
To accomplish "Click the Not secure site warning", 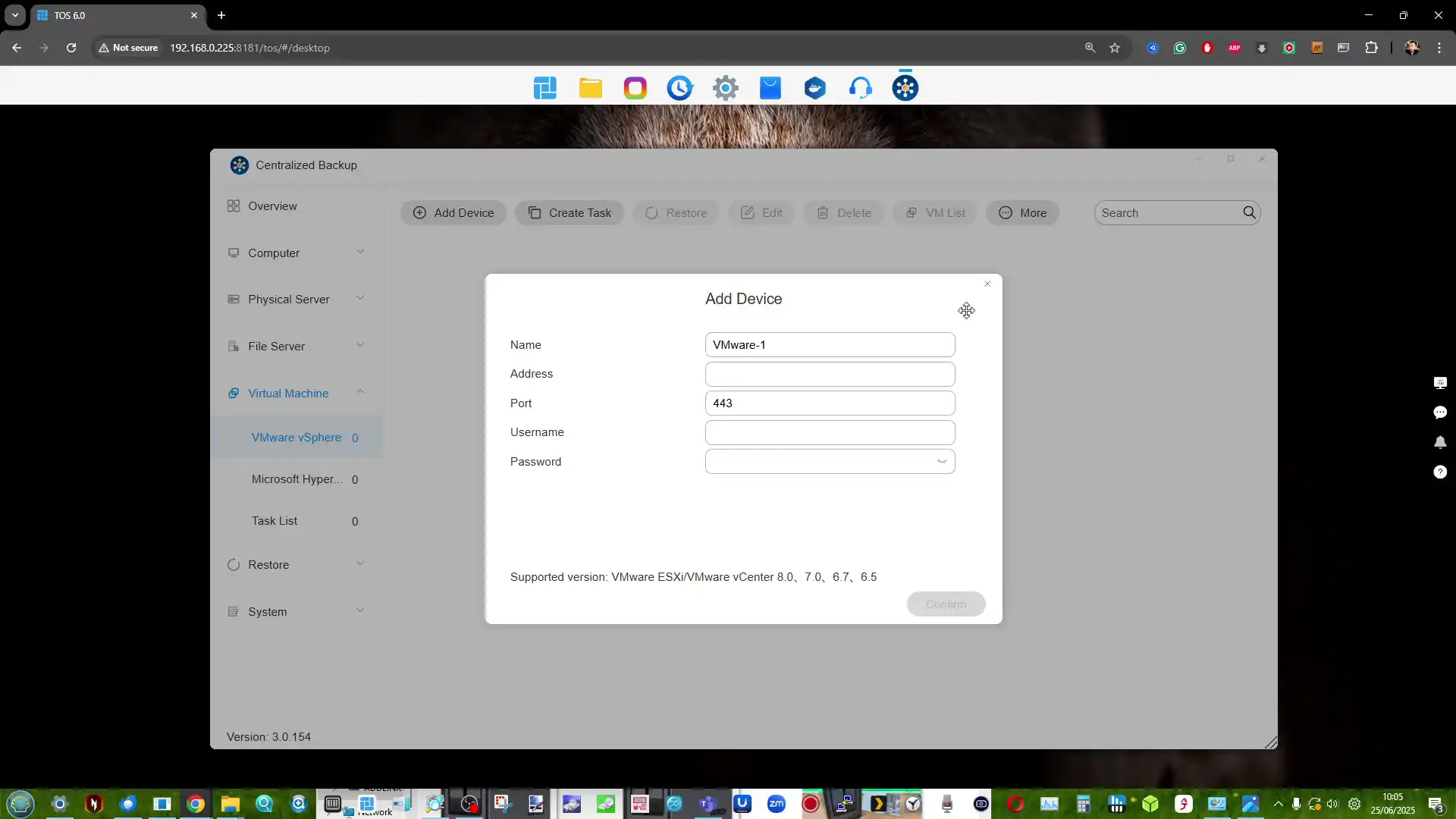I will tap(128, 48).
